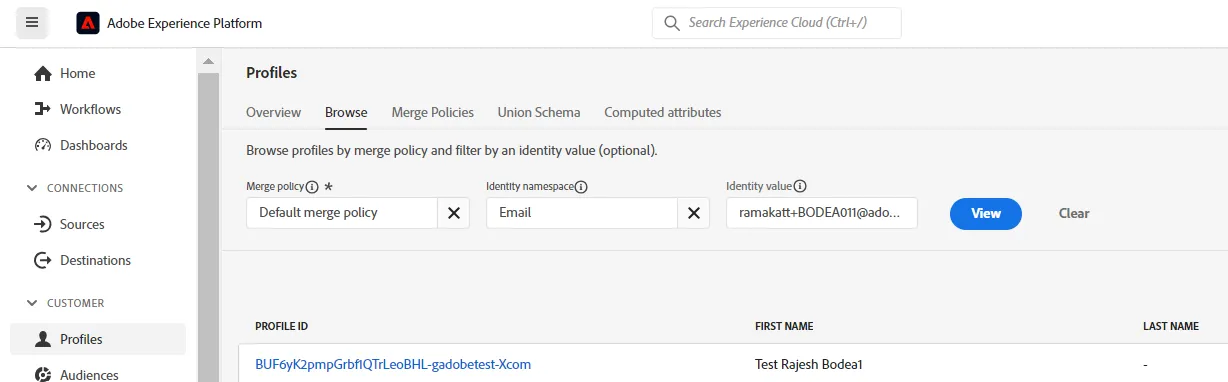Click the Test Rajesh Bodea1 cell
The width and height of the screenshot is (1228, 382).
click(x=808, y=364)
